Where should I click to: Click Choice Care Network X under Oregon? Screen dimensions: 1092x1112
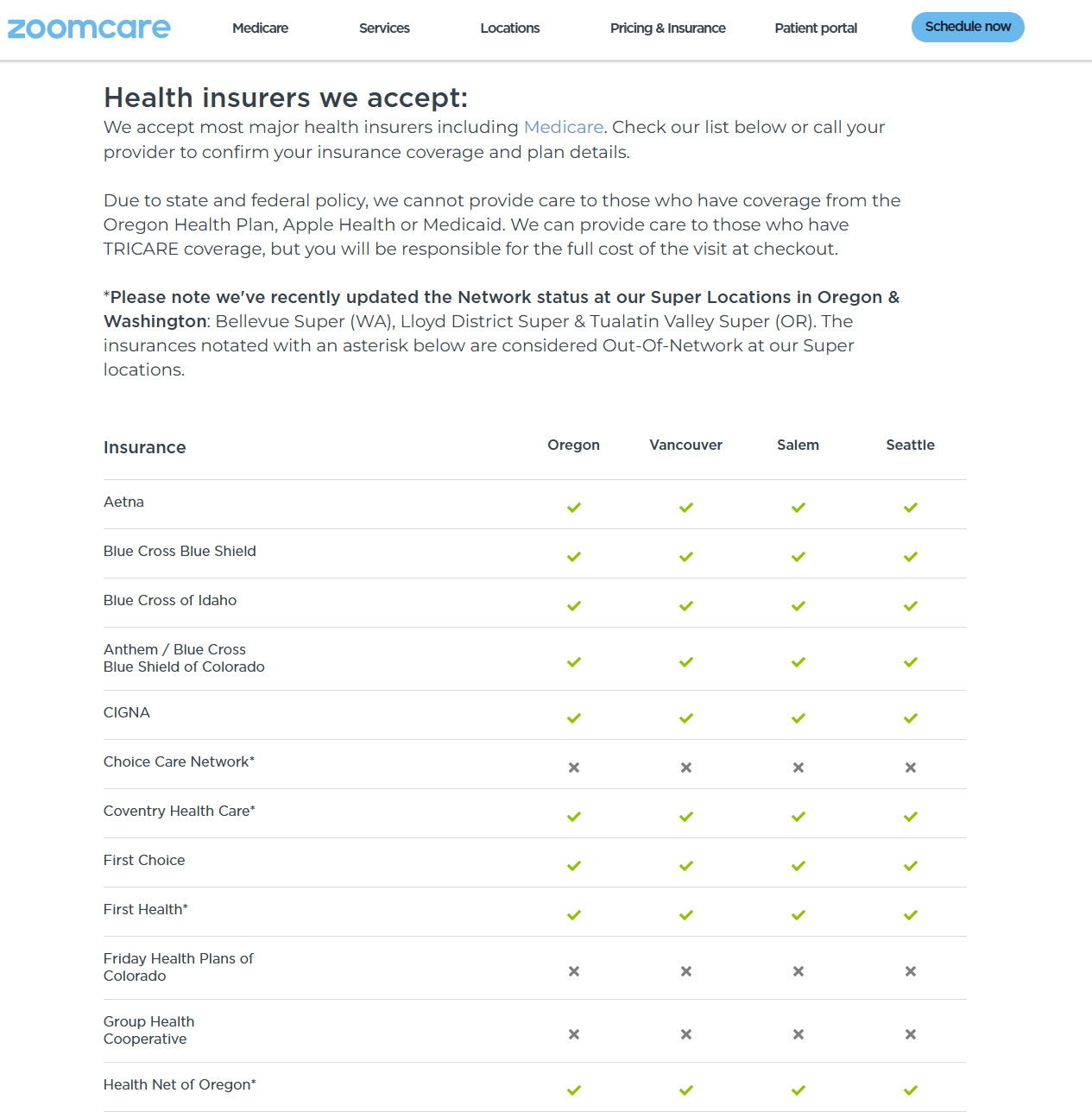[x=574, y=768]
